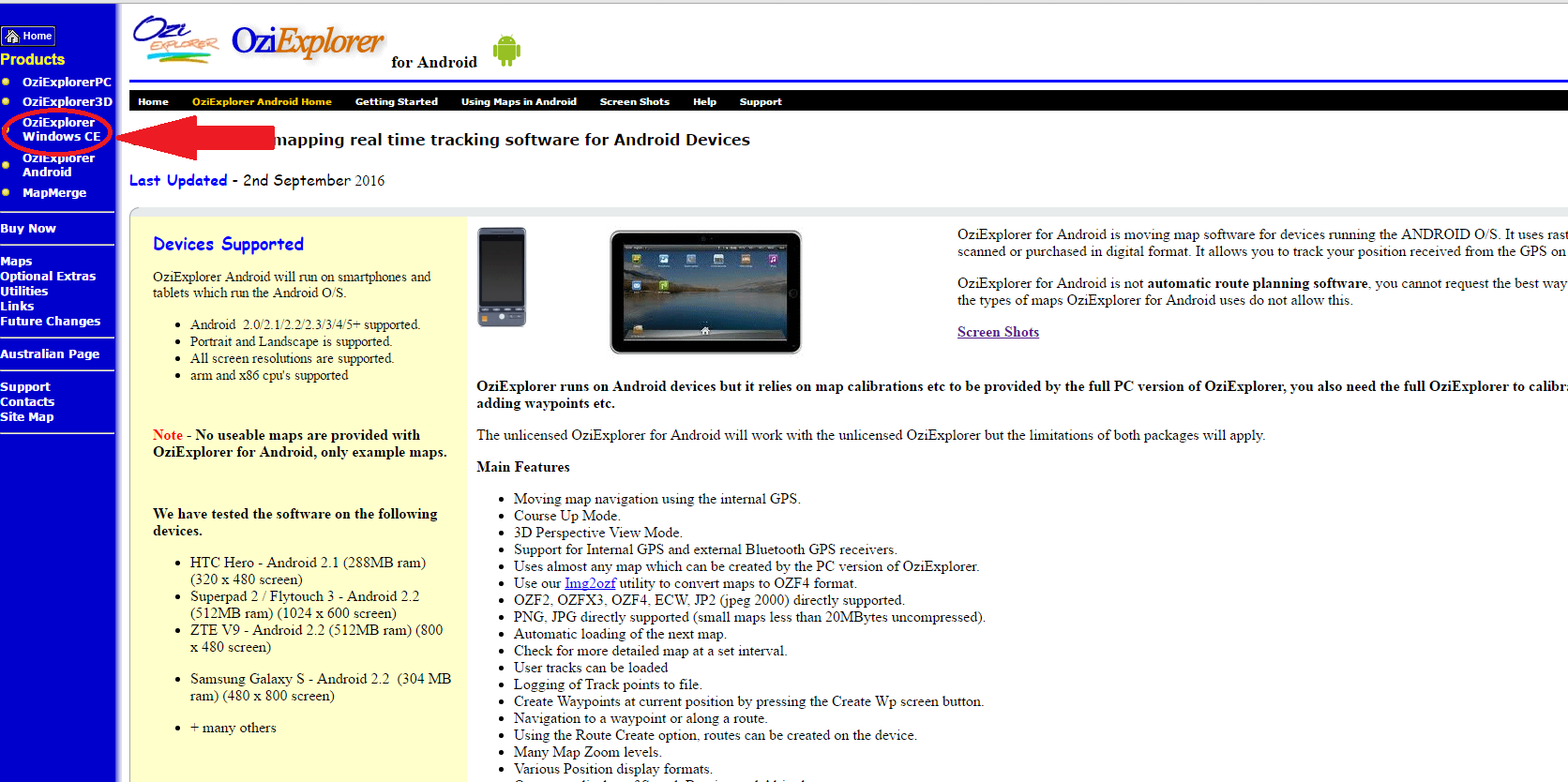Viewport: 1568px width, 782px height.
Task: Open the Links sidebar entry
Action: click(17, 306)
